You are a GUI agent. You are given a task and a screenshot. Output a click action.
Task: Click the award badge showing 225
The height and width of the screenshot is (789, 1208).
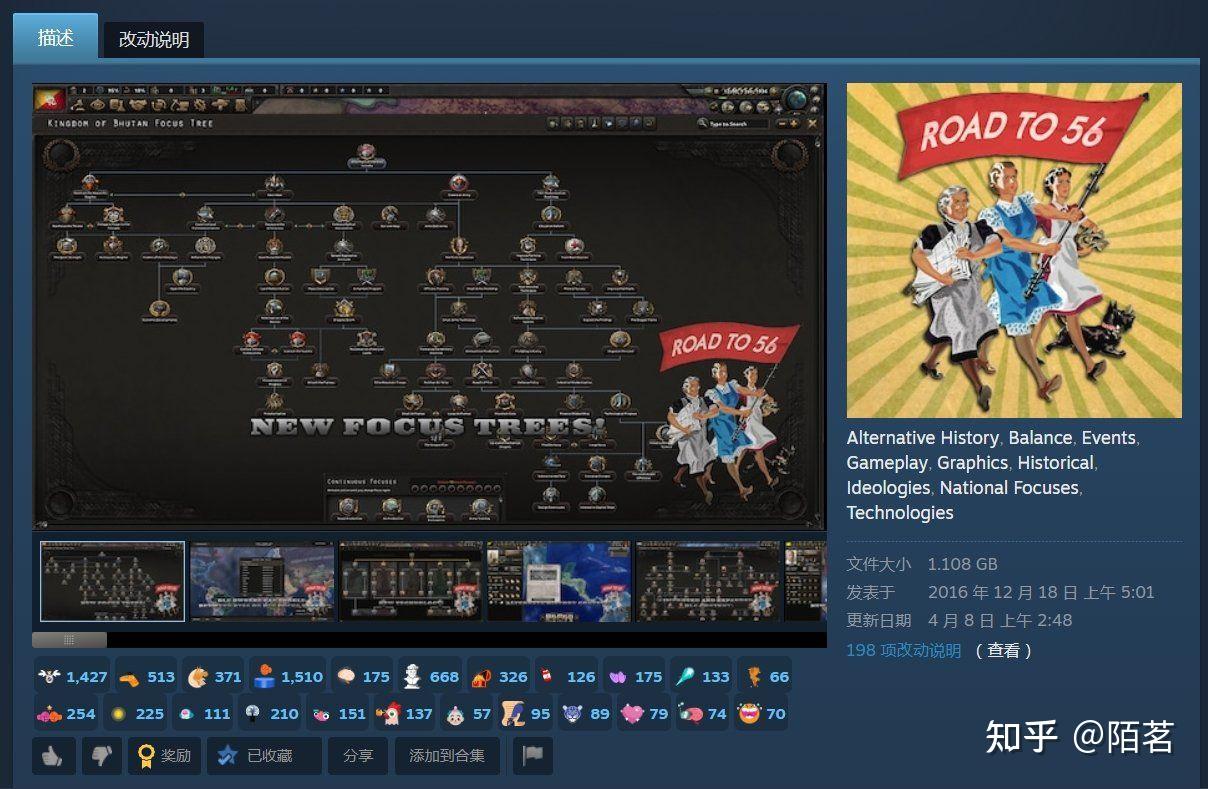(x=135, y=714)
